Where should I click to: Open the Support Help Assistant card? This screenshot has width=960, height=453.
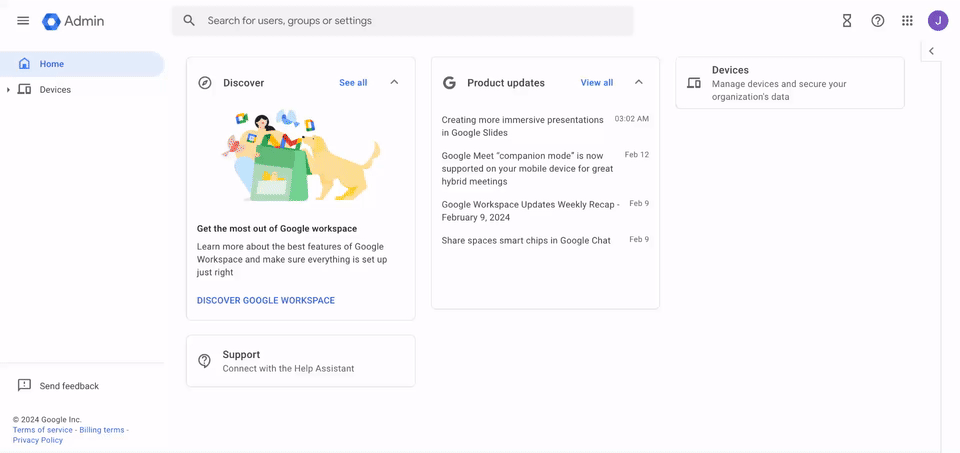301,361
